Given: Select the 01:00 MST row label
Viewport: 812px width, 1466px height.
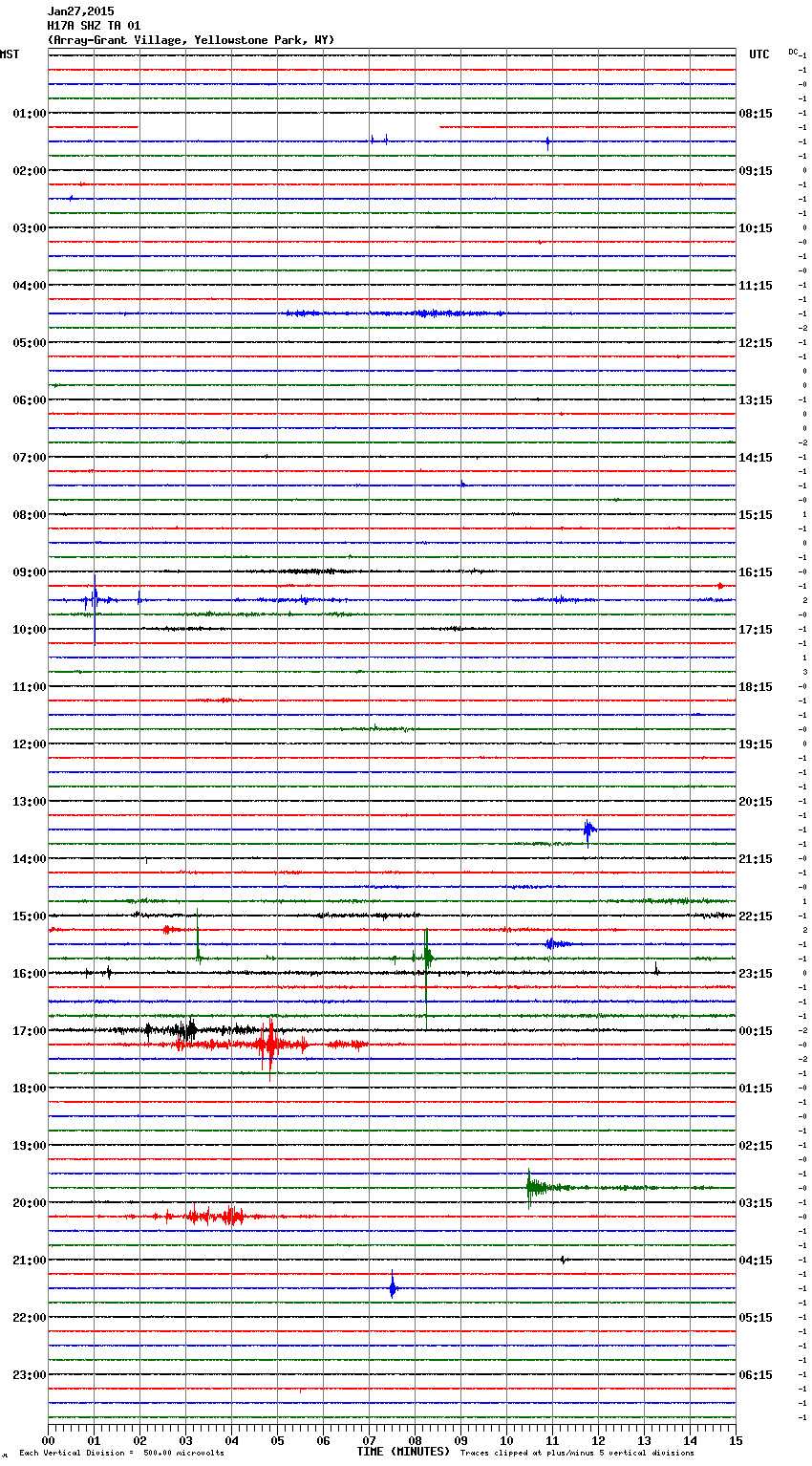Looking at the screenshot, I should click(x=30, y=114).
